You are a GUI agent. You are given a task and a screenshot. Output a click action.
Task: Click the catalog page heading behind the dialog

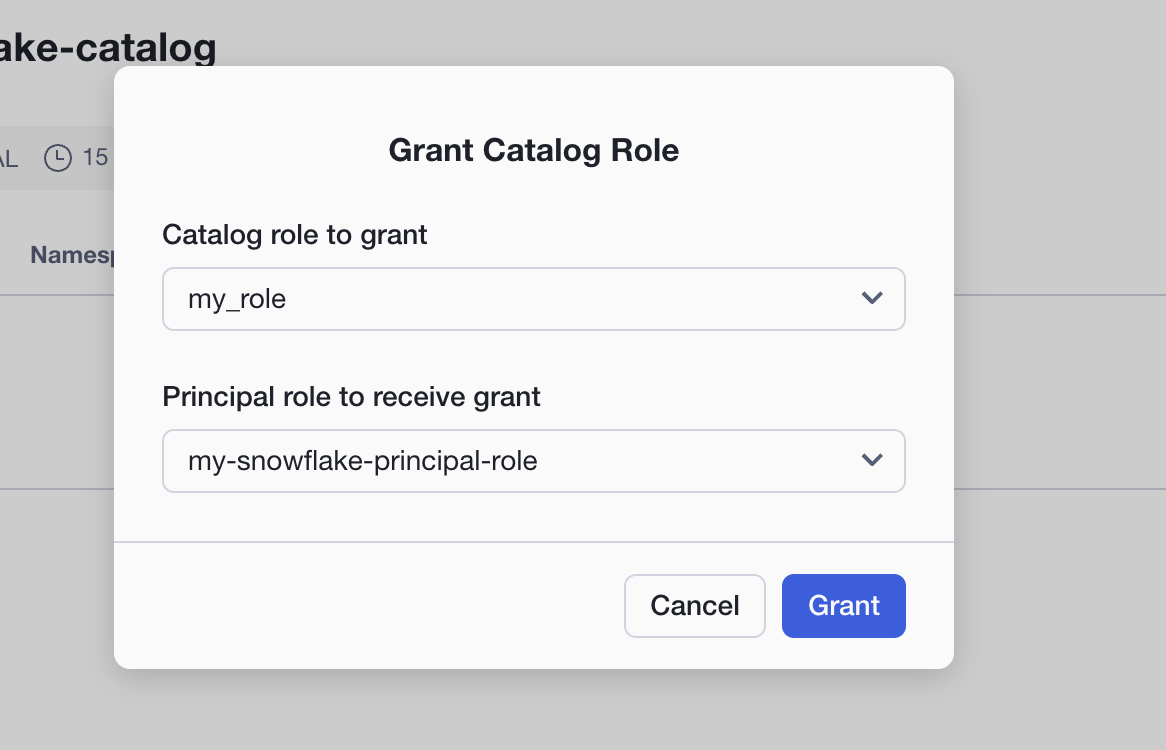tap(108, 48)
